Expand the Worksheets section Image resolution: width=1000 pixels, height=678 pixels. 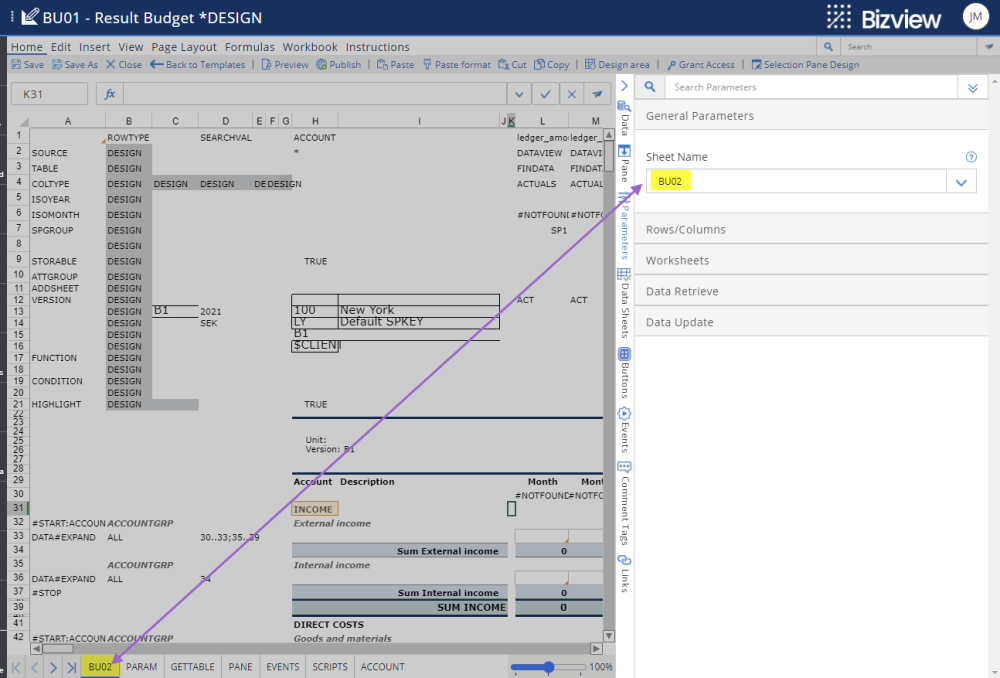click(x=811, y=260)
